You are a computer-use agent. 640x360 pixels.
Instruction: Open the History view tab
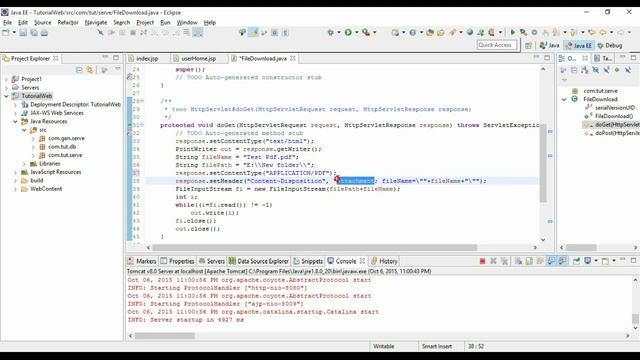point(384,261)
